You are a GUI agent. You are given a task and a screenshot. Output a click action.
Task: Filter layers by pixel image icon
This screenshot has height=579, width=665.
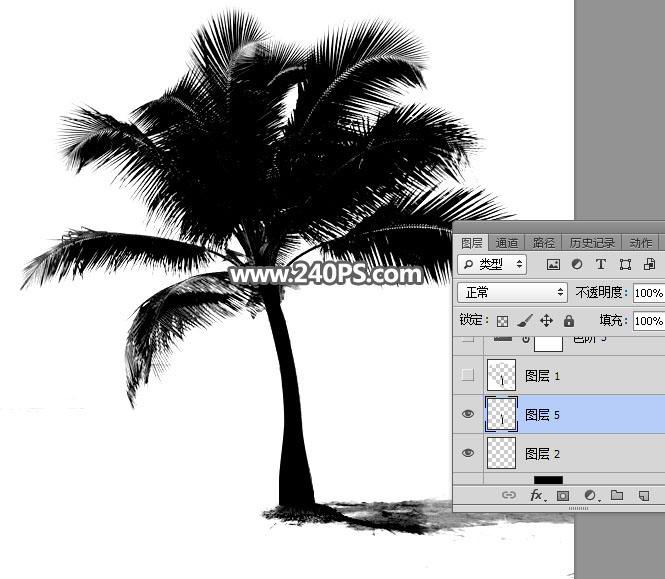pyautogui.click(x=553, y=265)
